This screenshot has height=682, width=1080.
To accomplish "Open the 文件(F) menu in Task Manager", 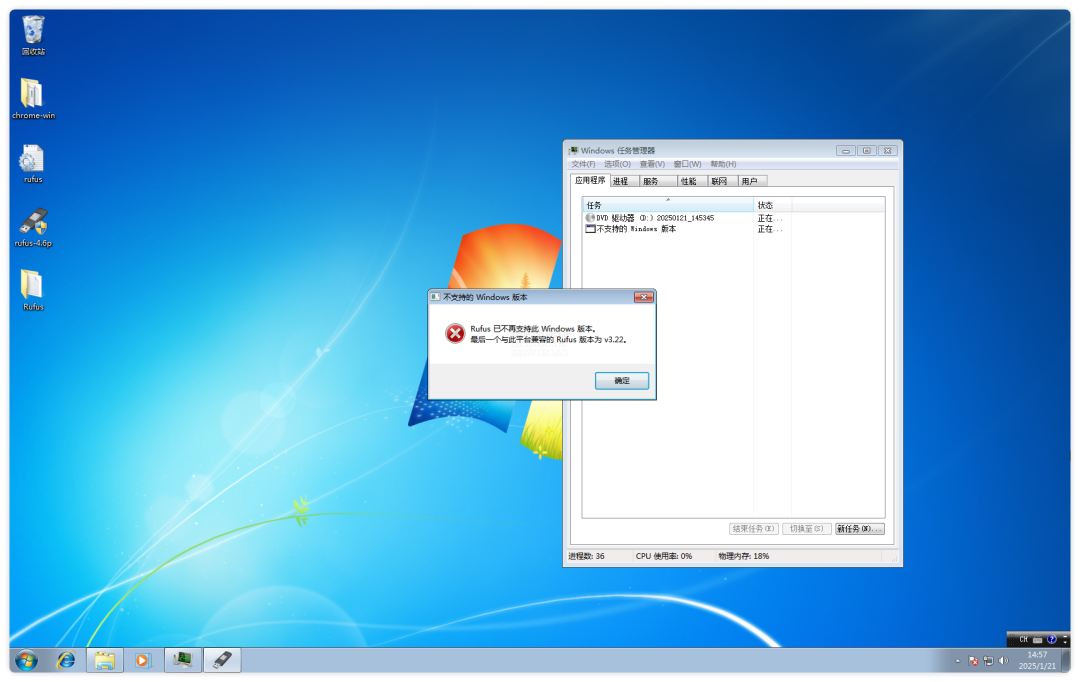I will (x=583, y=164).
